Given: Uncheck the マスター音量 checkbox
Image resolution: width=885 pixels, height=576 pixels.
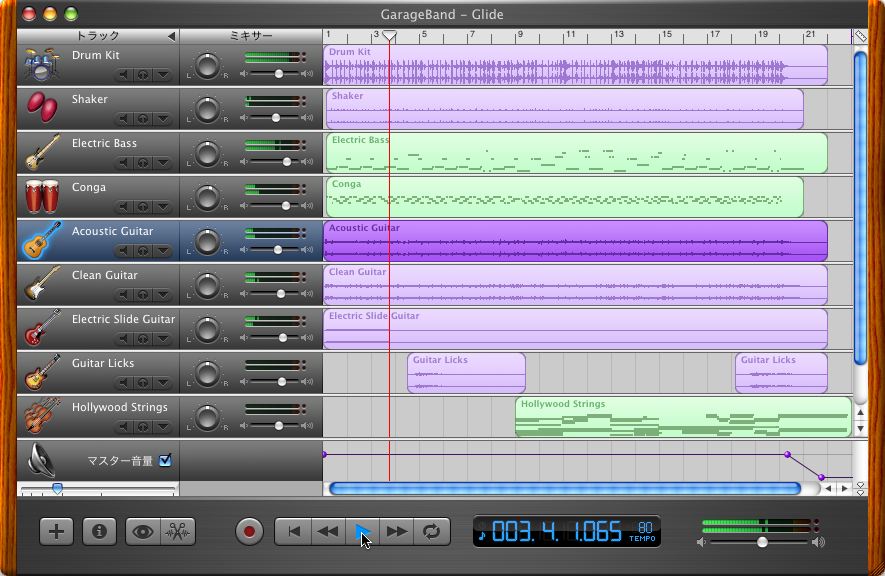Looking at the screenshot, I should click(x=165, y=460).
